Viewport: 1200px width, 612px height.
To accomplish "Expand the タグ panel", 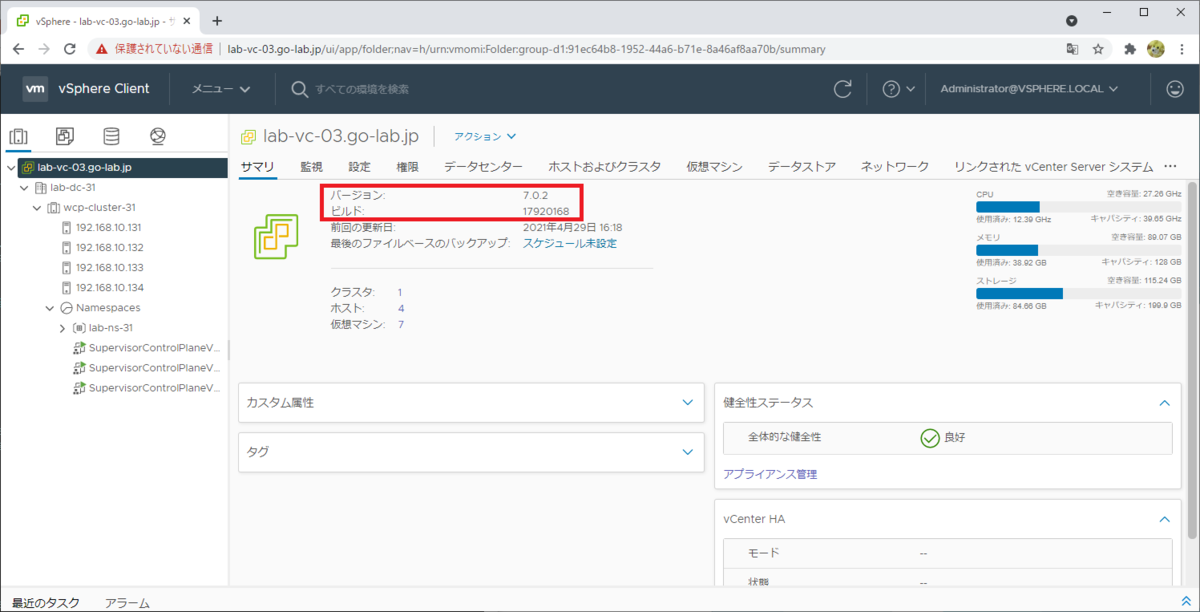I will coord(687,452).
